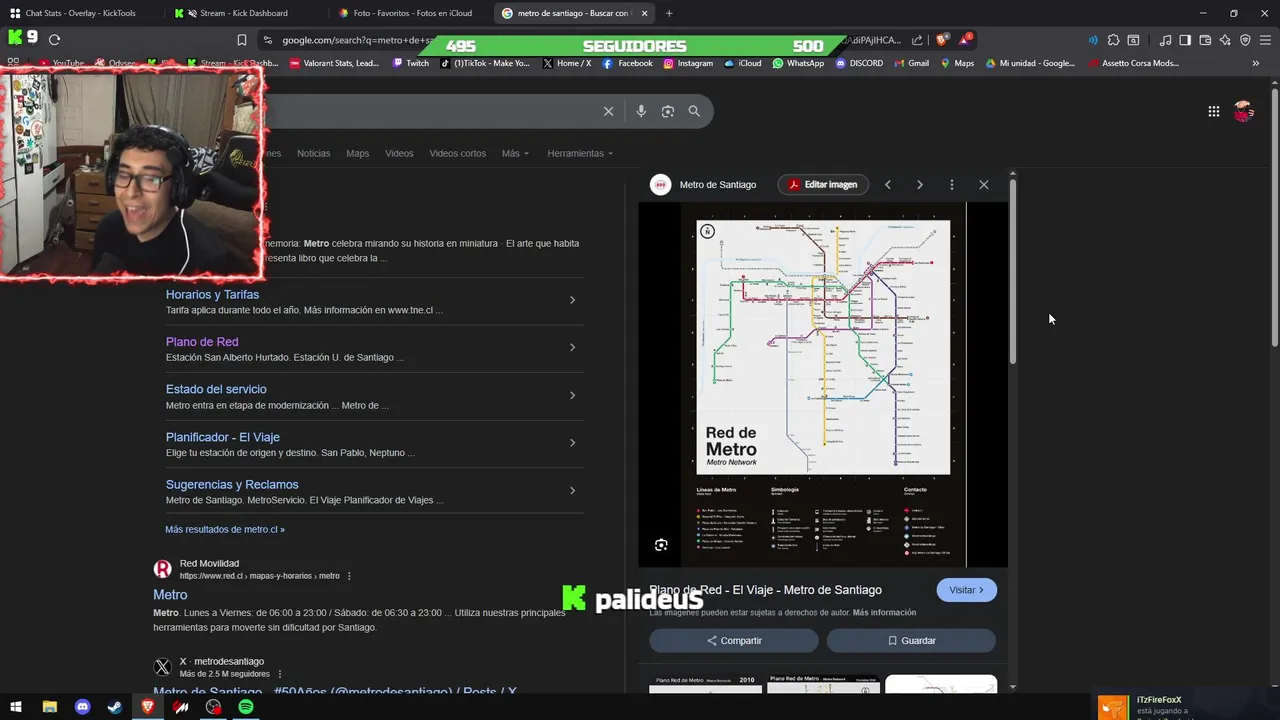Start voice search with microphone icon

tap(641, 111)
